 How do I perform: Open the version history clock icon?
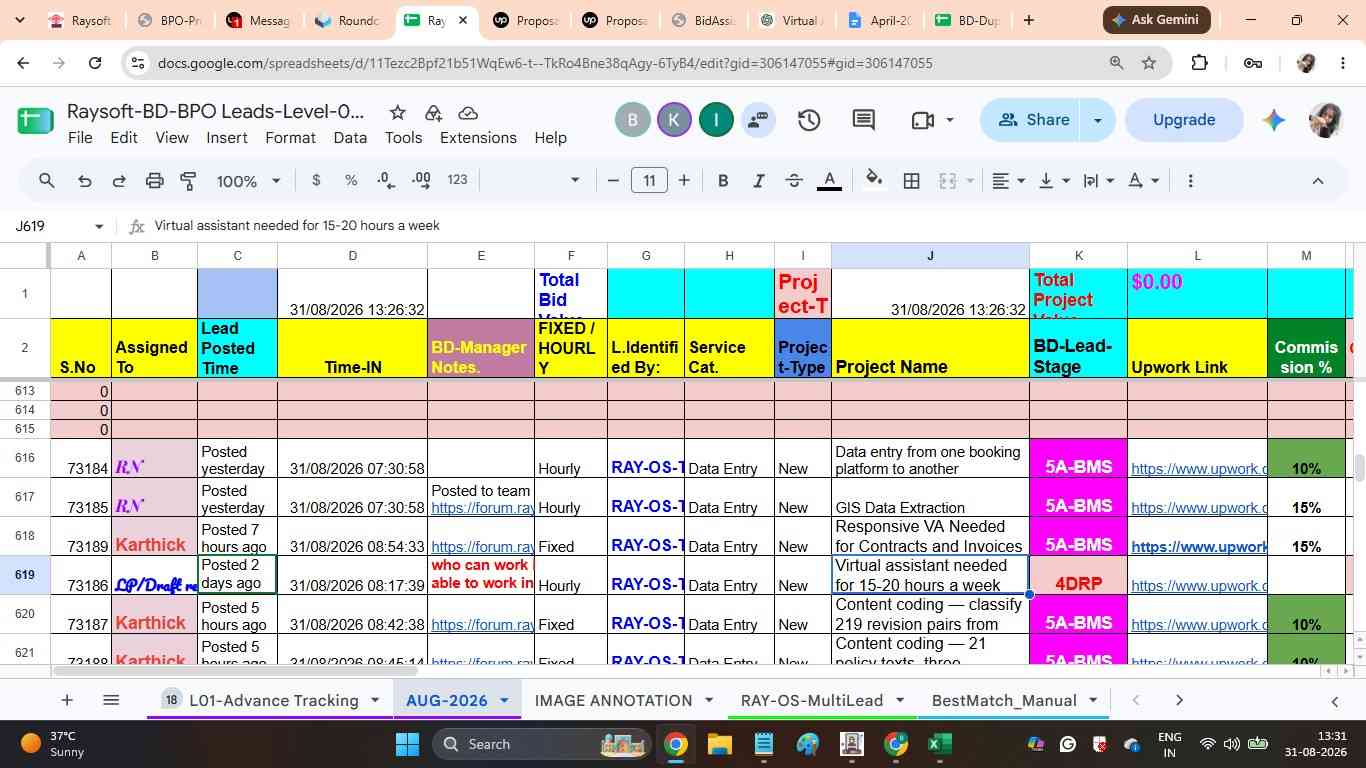click(x=809, y=120)
